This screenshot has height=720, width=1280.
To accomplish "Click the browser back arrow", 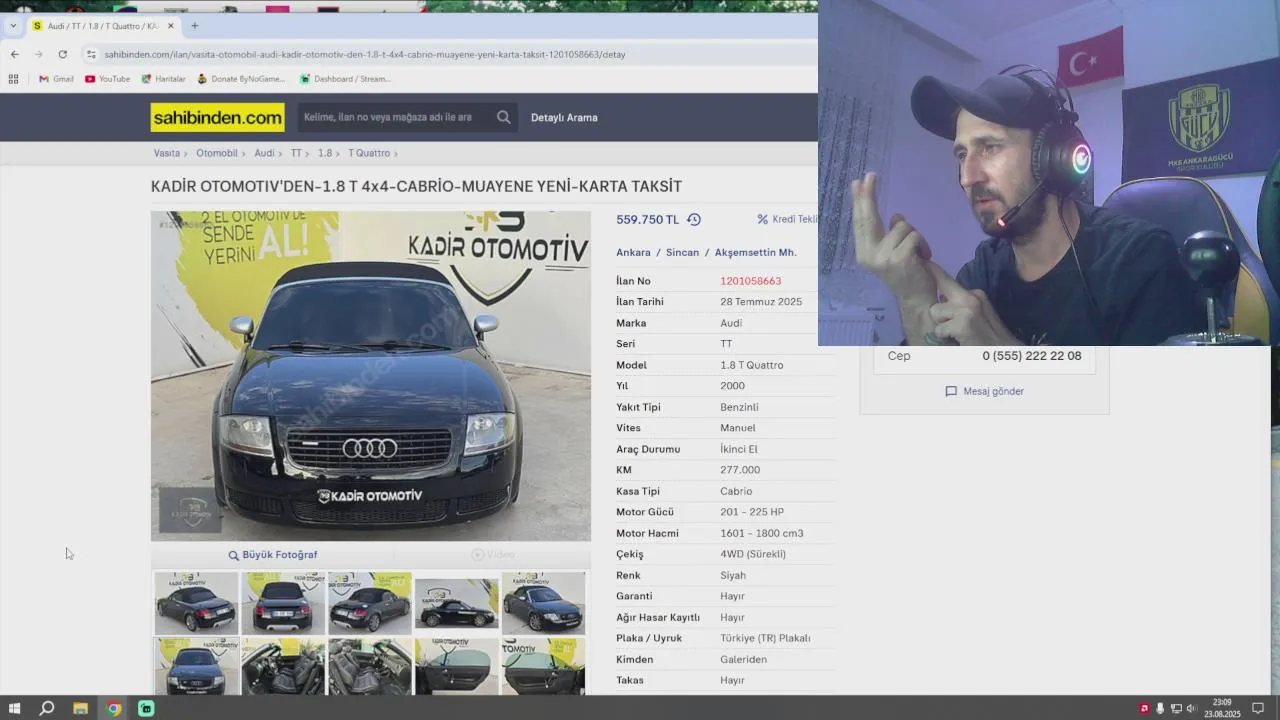I will (14, 54).
